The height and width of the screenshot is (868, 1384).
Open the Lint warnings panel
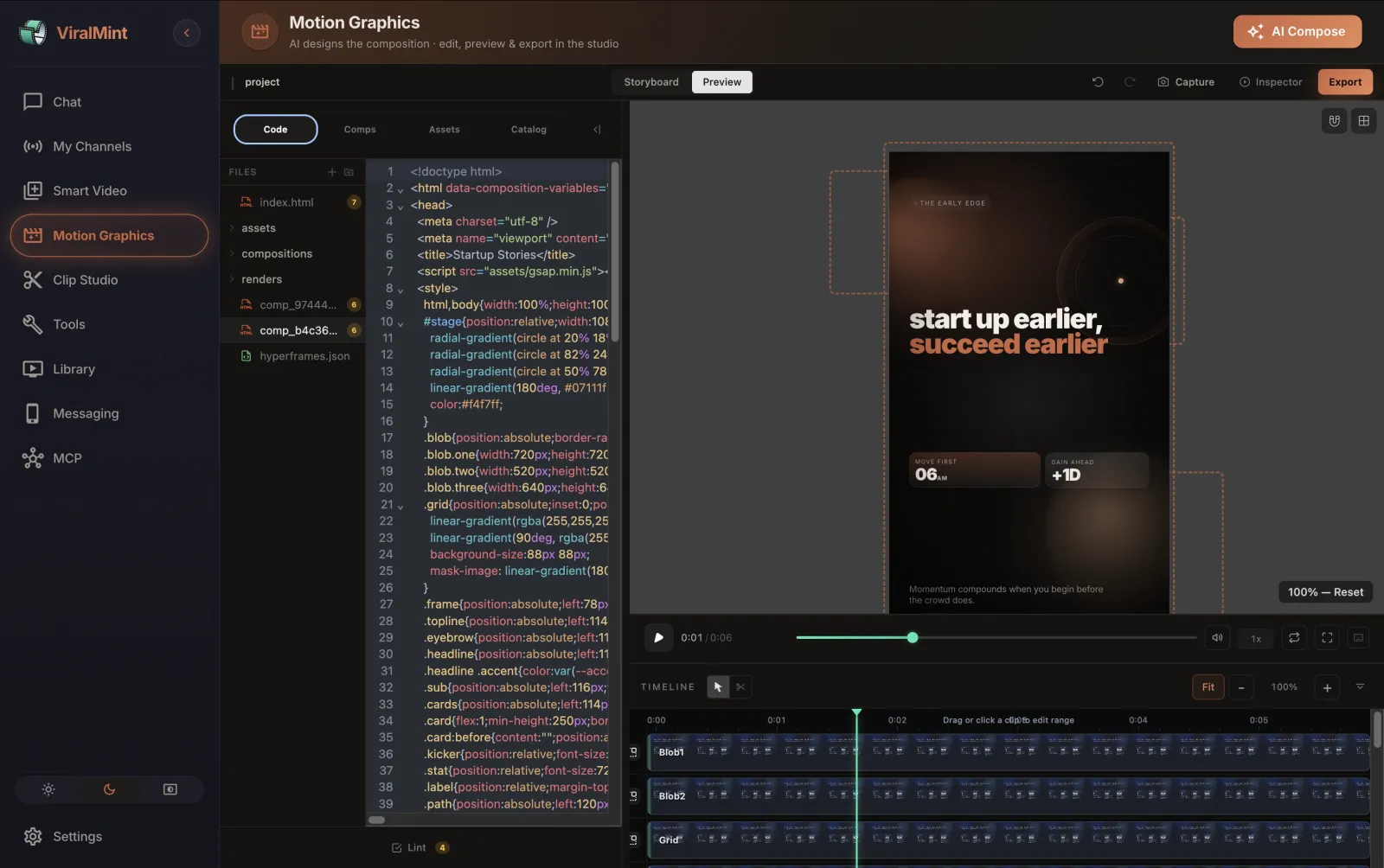(420, 847)
